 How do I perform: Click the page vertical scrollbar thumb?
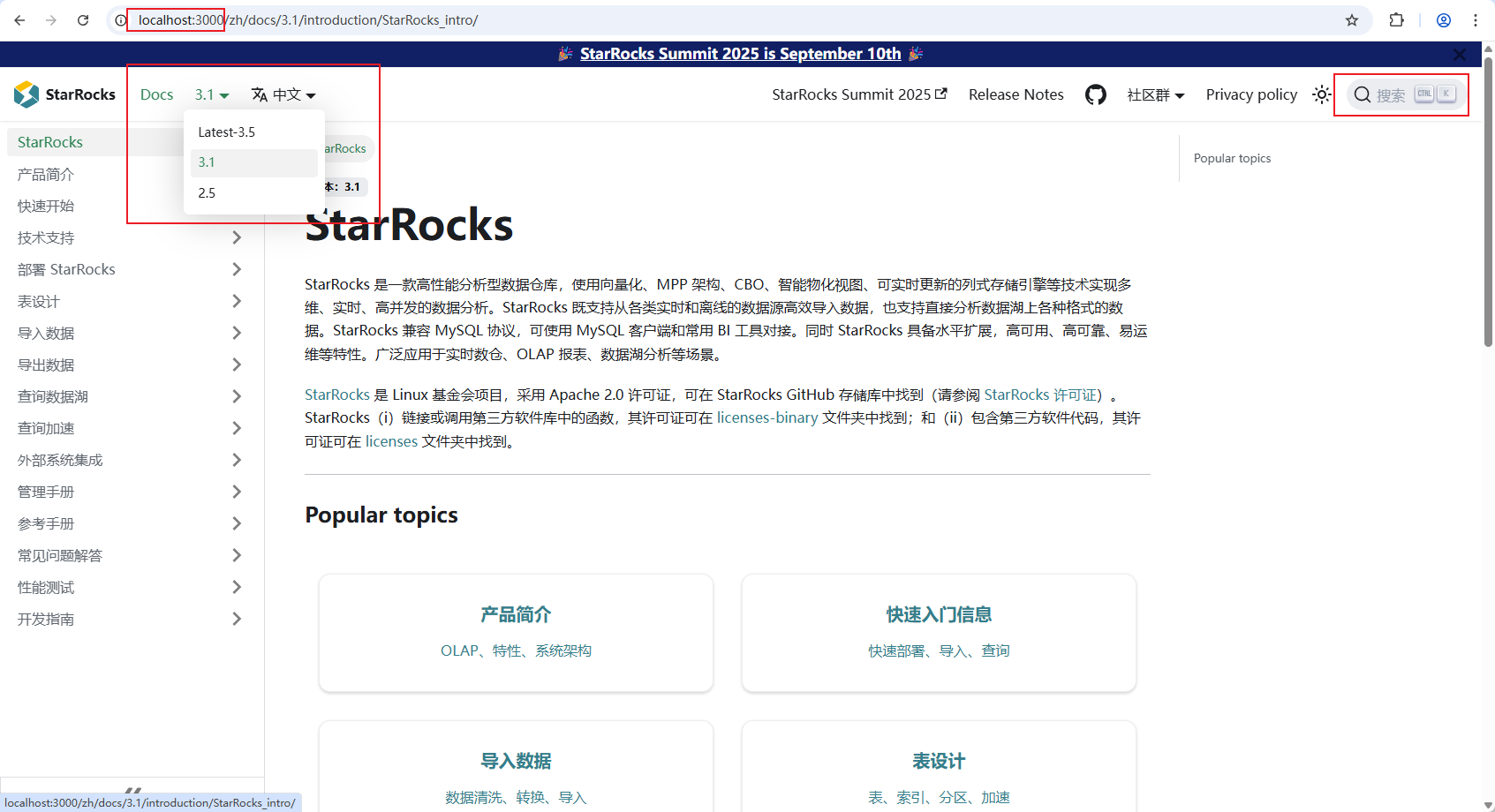(1488, 203)
